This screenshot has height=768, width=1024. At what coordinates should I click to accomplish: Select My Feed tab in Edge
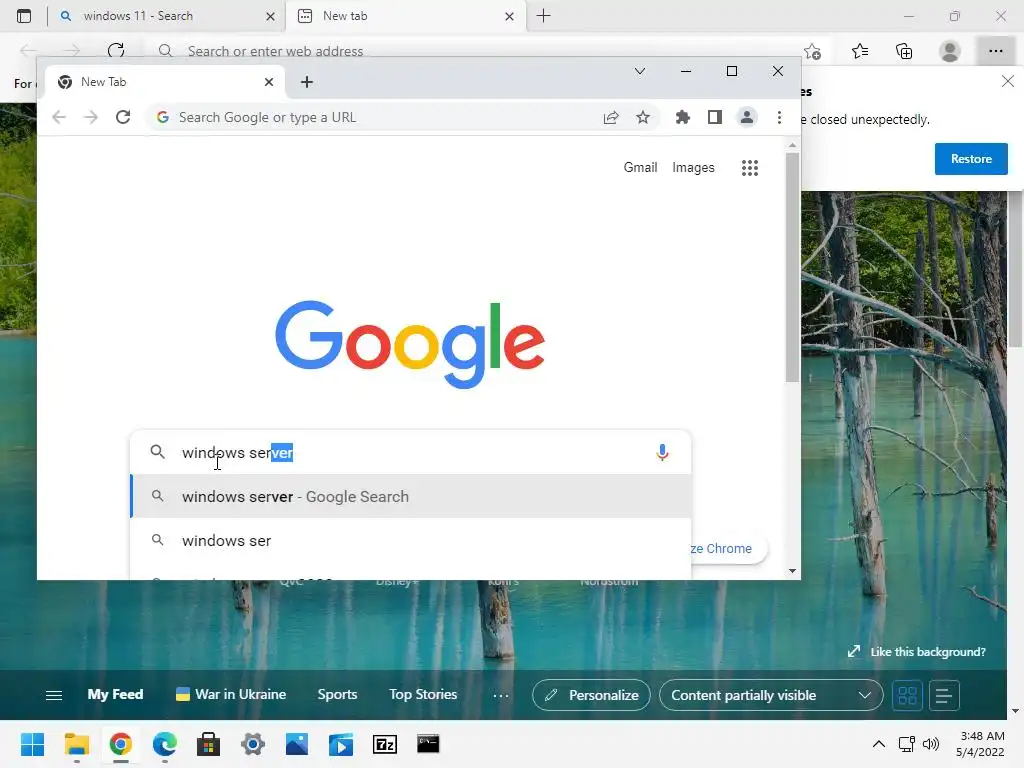[x=115, y=694]
